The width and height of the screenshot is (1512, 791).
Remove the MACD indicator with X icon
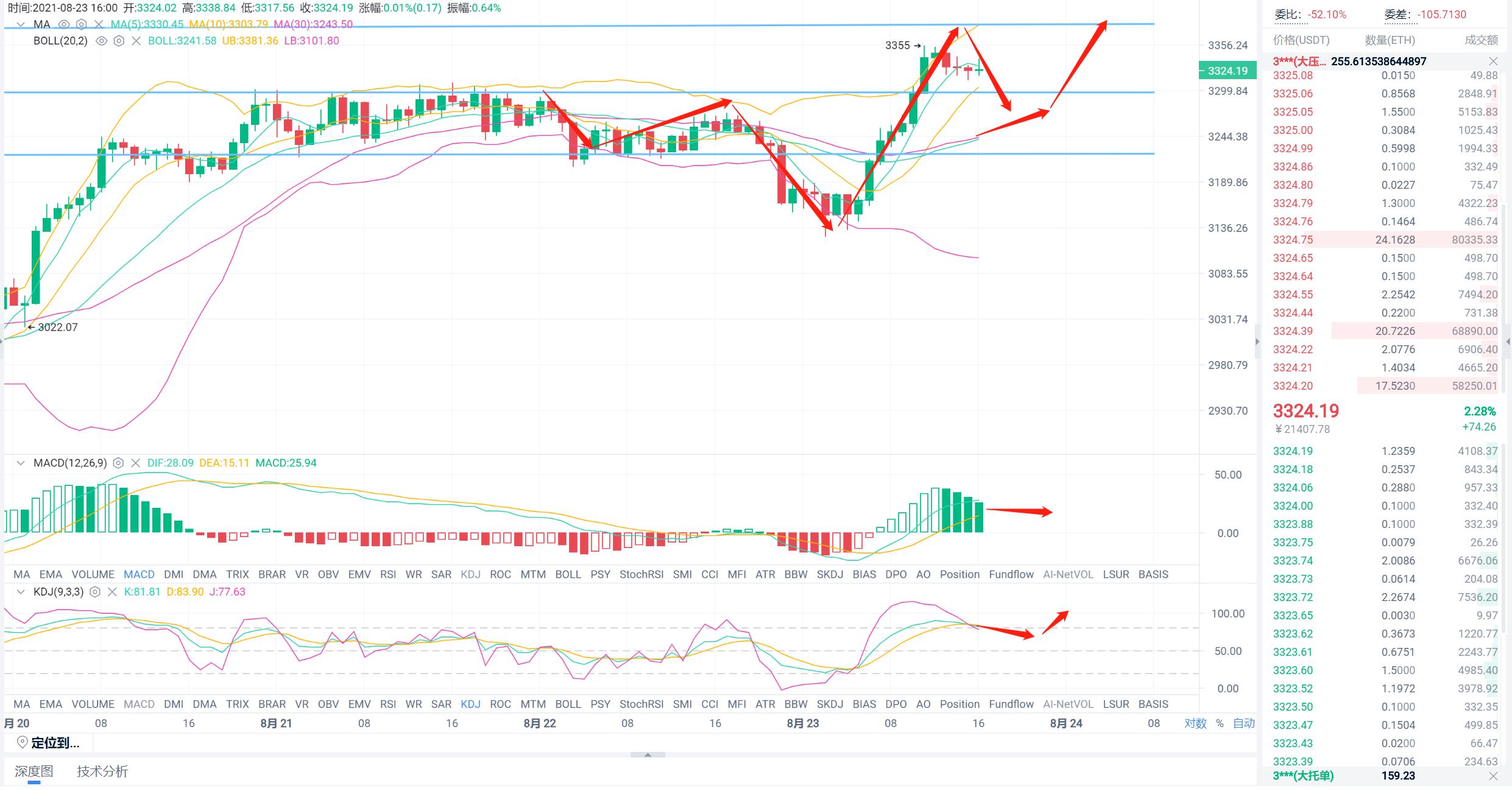pyautogui.click(x=136, y=463)
